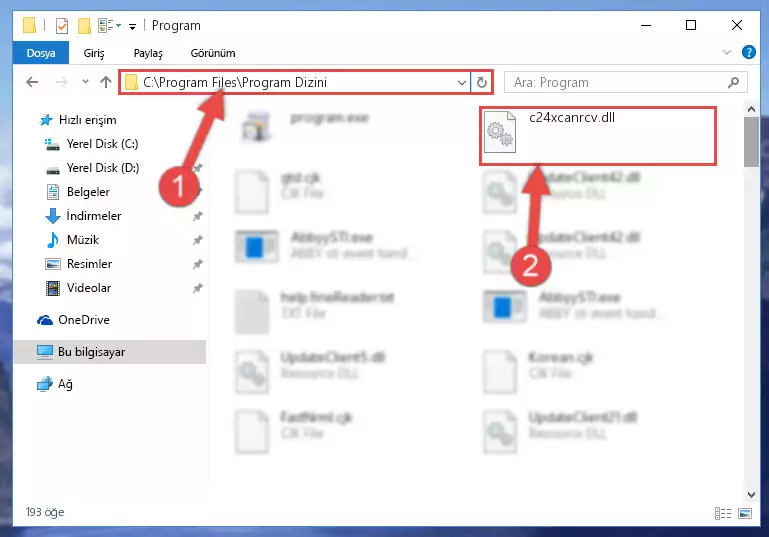Open Resimler in the sidebar

(x=89, y=264)
